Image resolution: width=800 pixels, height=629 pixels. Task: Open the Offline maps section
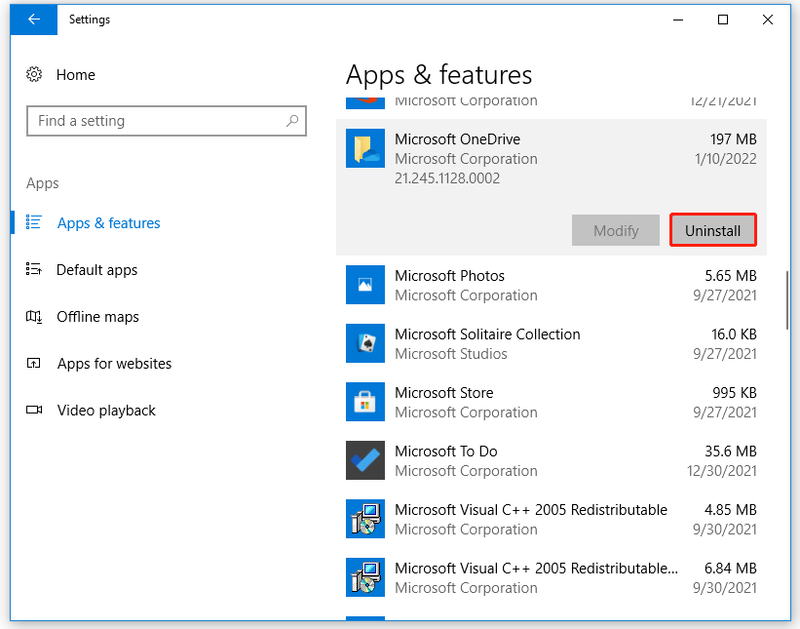97,317
